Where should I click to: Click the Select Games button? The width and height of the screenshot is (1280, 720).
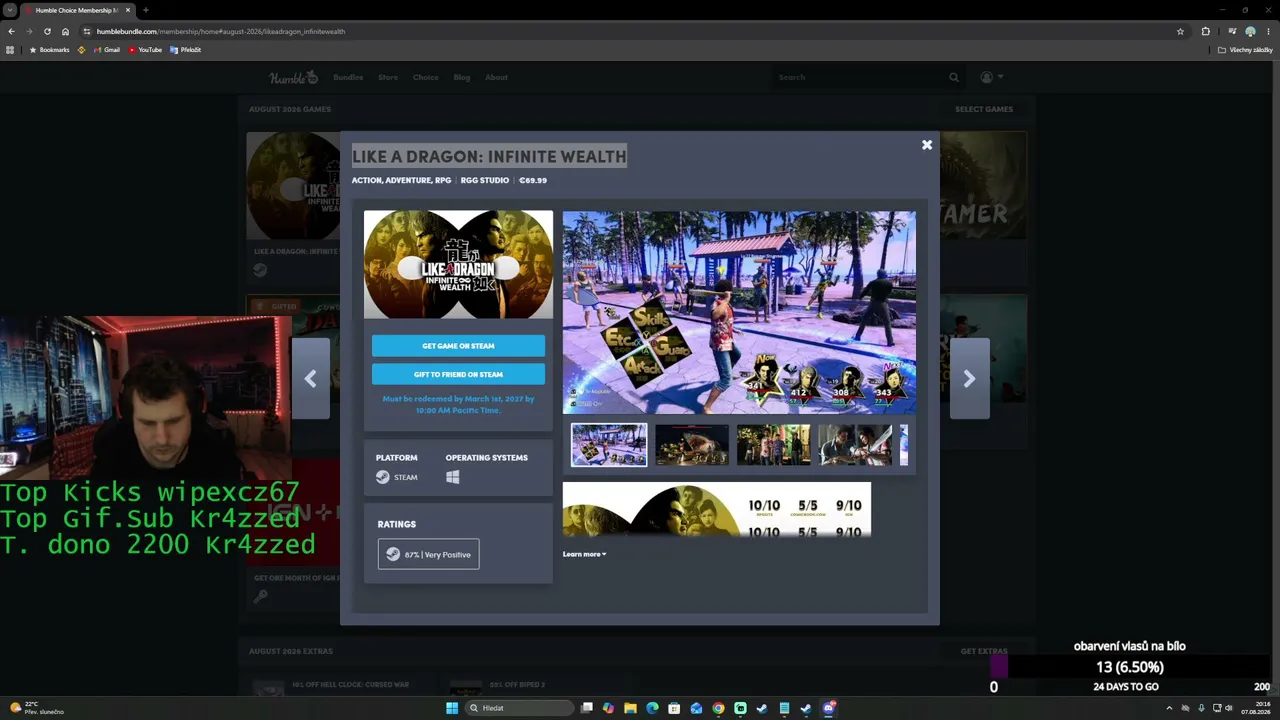tap(984, 109)
